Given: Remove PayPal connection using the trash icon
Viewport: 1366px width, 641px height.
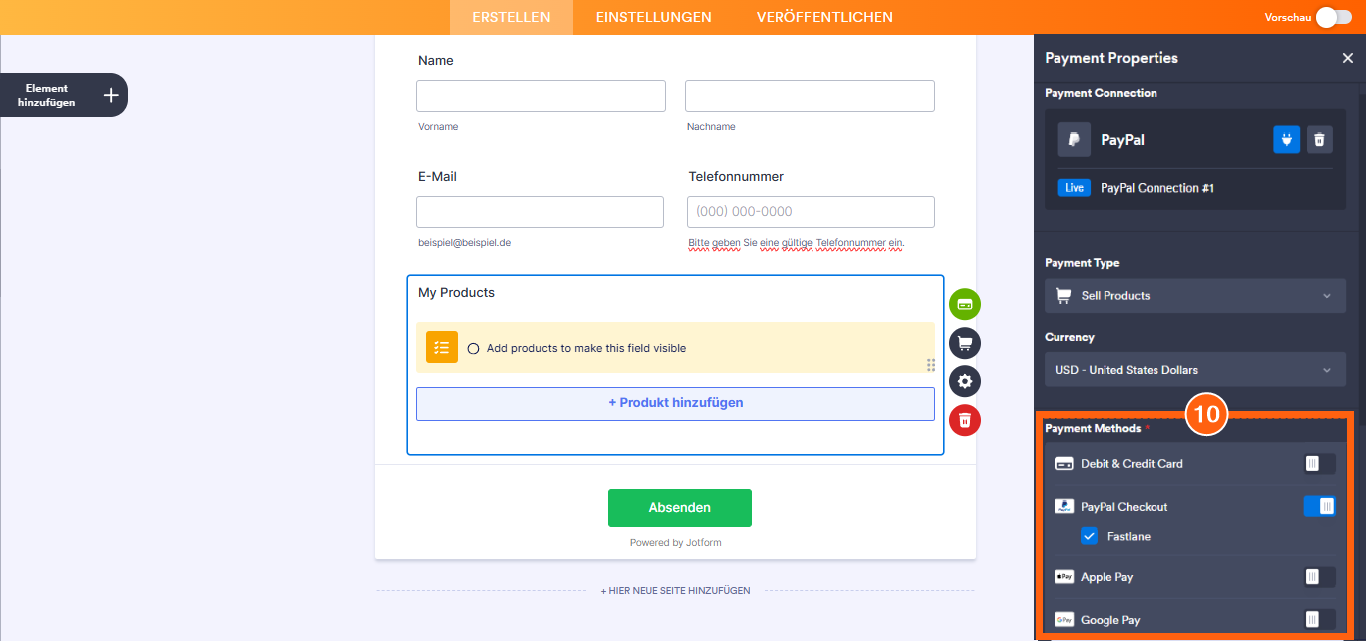Looking at the screenshot, I should [x=1319, y=139].
